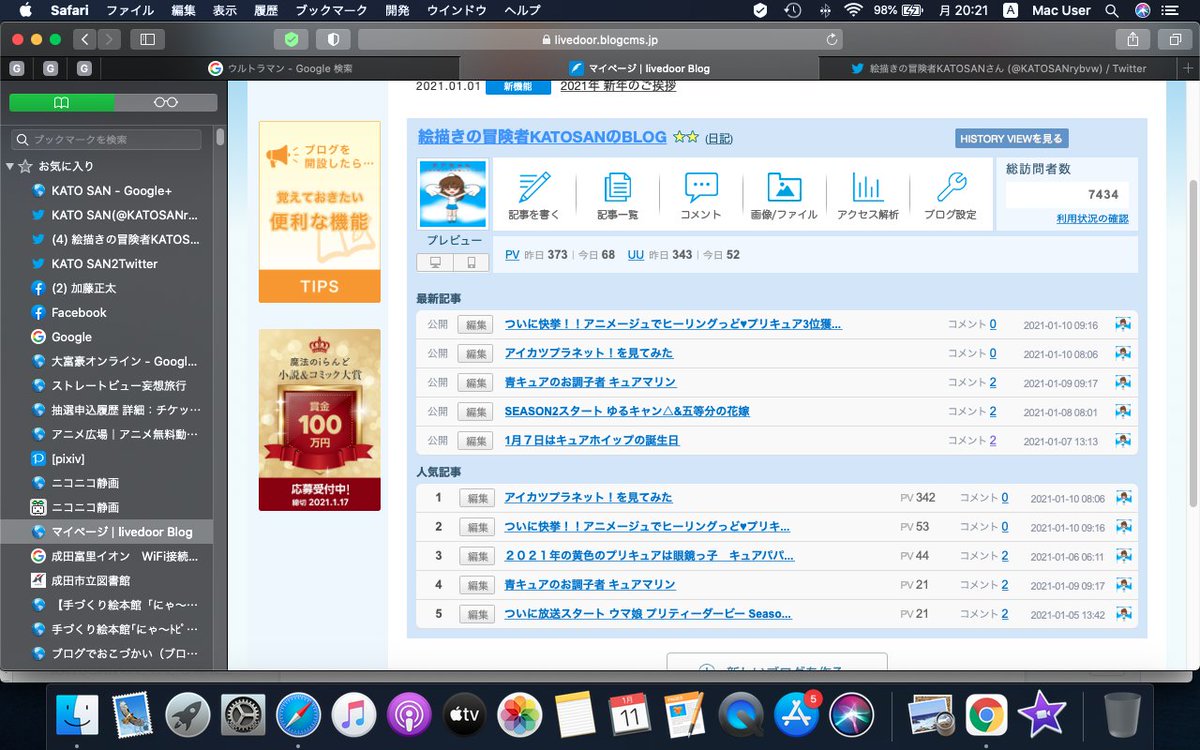Open the 2021年 新年のご挨拶 news link
This screenshot has height=750, width=1200.
(618, 86)
